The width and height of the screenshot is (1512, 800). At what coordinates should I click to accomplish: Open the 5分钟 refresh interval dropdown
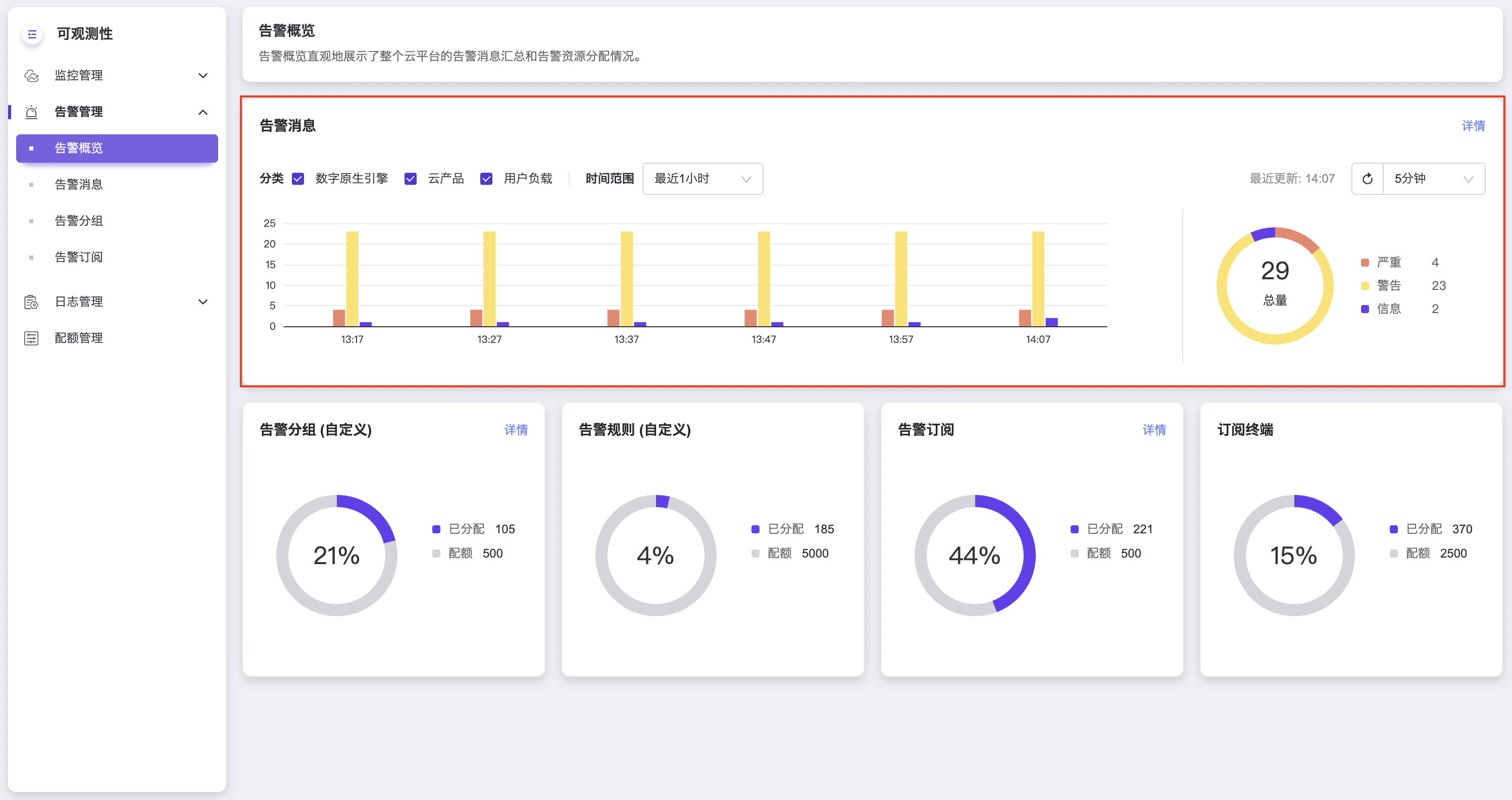tap(1433, 179)
